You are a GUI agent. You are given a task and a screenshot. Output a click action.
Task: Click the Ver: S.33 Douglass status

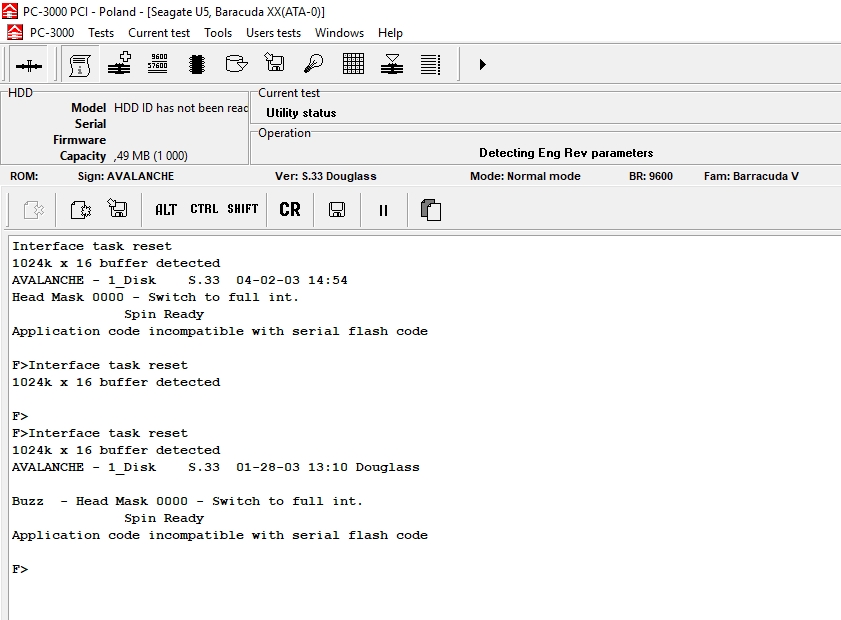point(326,176)
